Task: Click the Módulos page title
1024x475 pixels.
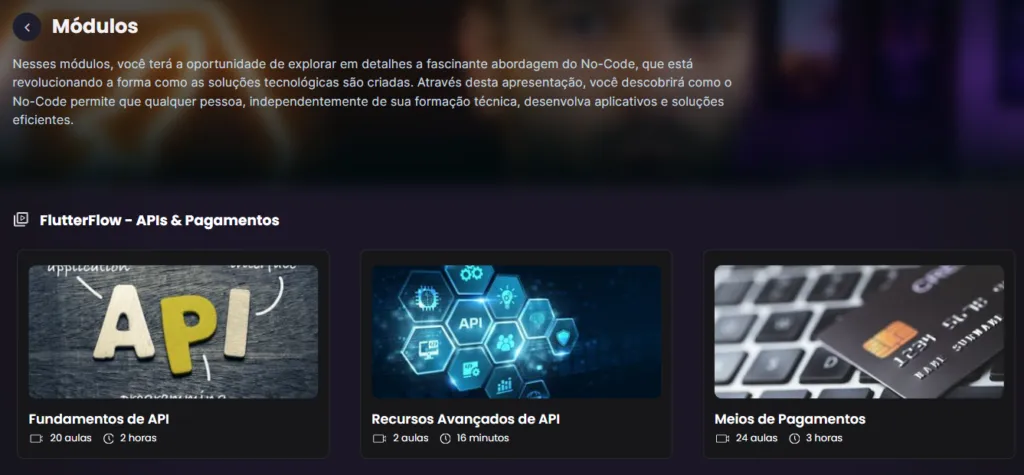Action: click(95, 26)
